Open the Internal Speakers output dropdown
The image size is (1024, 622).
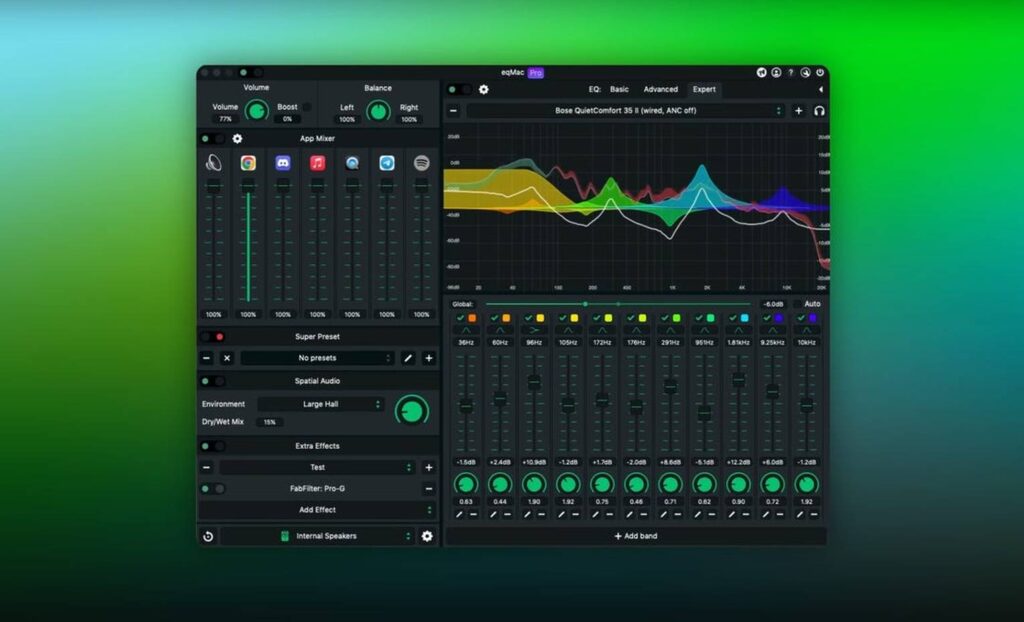tap(318, 536)
